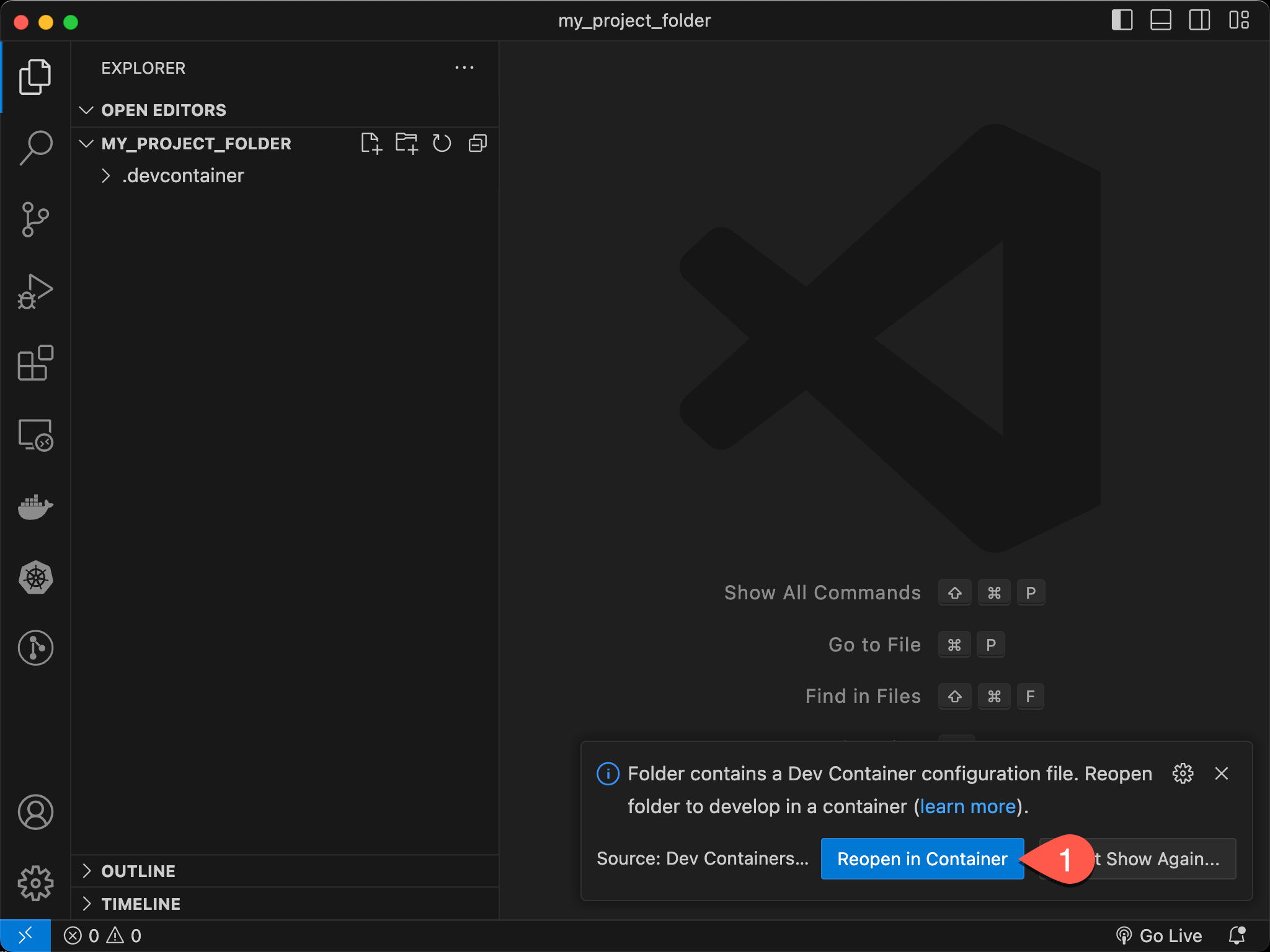Open the learn more link

pyautogui.click(x=967, y=806)
